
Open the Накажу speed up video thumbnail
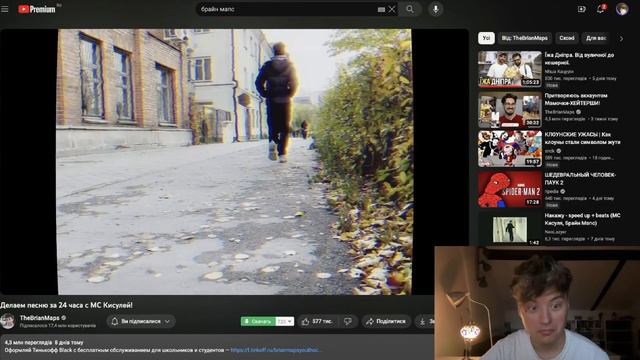pos(510,229)
